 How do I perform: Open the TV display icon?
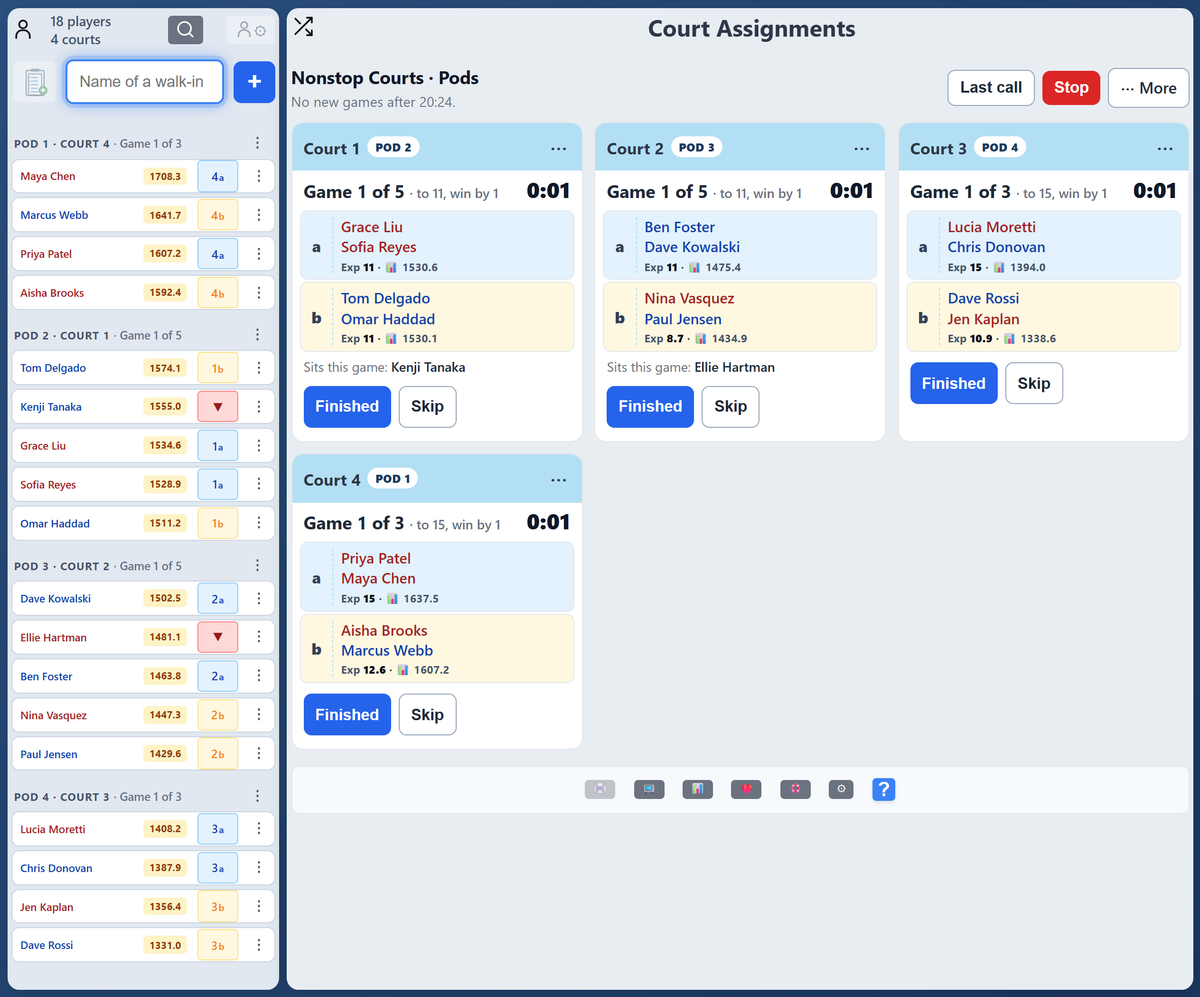[x=649, y=789]
